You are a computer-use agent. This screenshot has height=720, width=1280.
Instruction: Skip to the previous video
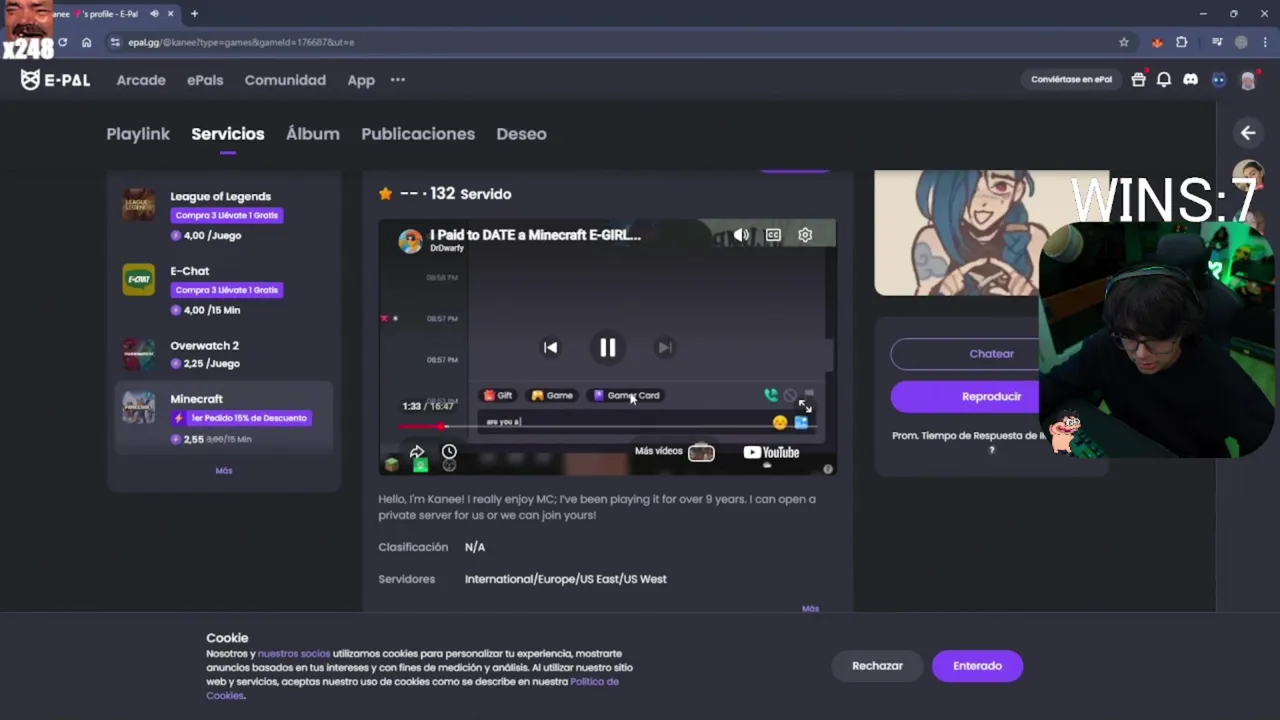click(x=550, y=347)
